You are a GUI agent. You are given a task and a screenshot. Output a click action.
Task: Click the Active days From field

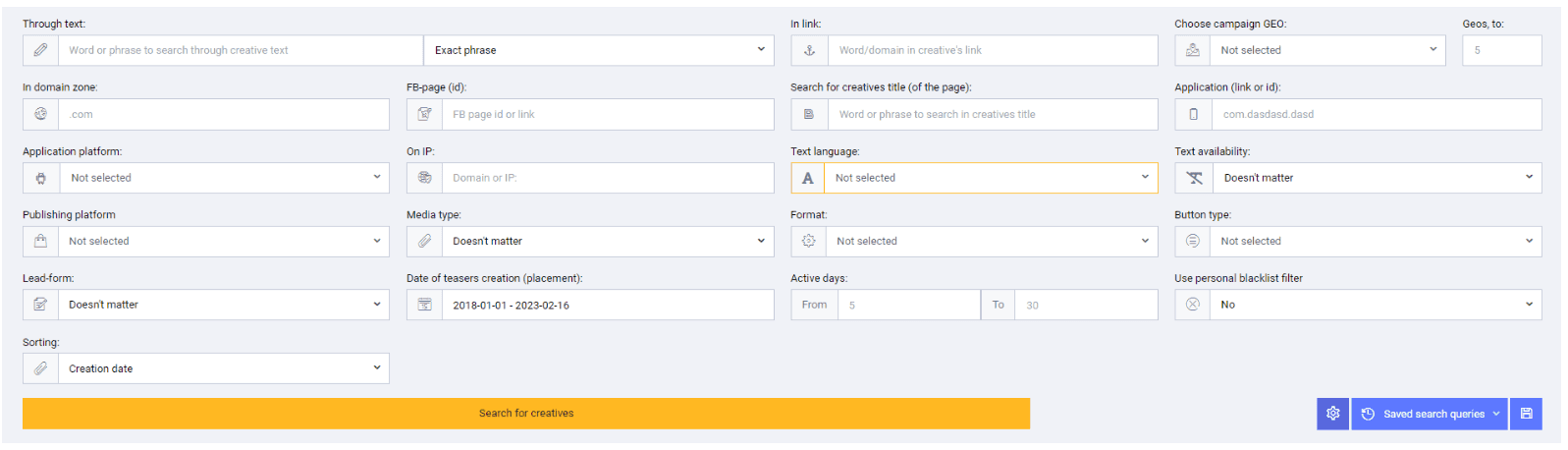point(909,305)
